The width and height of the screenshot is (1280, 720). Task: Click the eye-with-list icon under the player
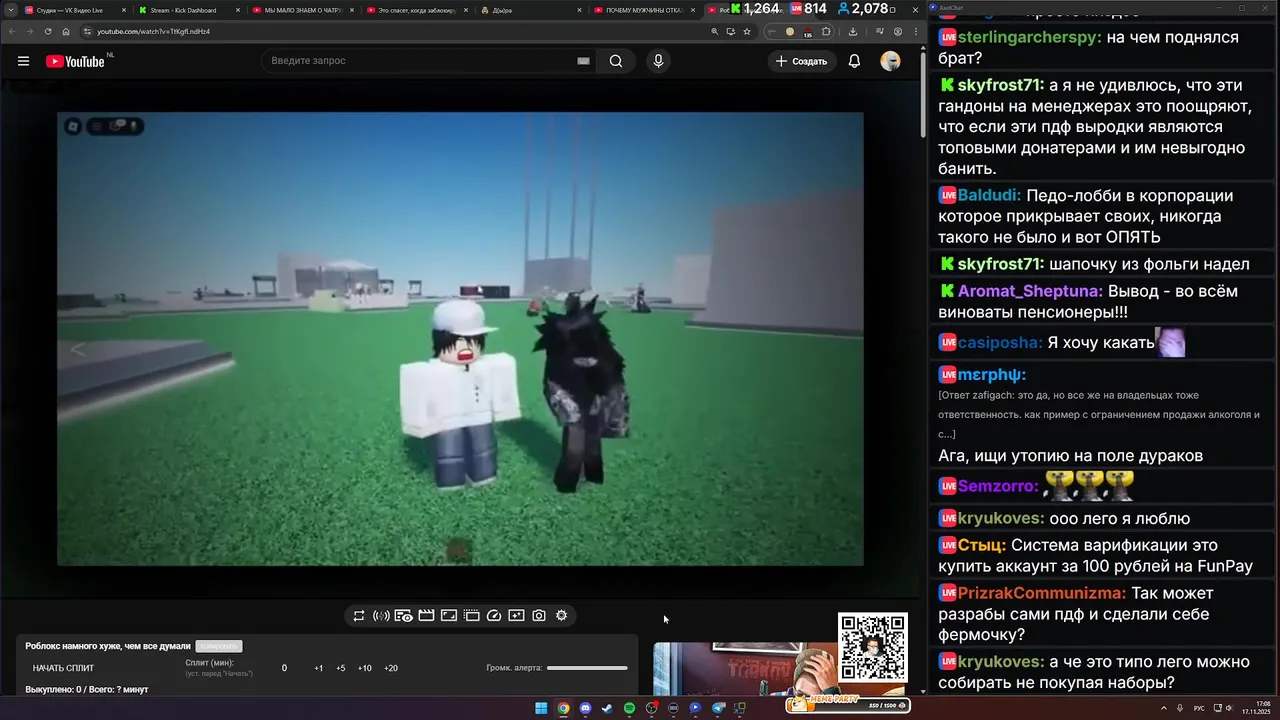tap(404, 616)
